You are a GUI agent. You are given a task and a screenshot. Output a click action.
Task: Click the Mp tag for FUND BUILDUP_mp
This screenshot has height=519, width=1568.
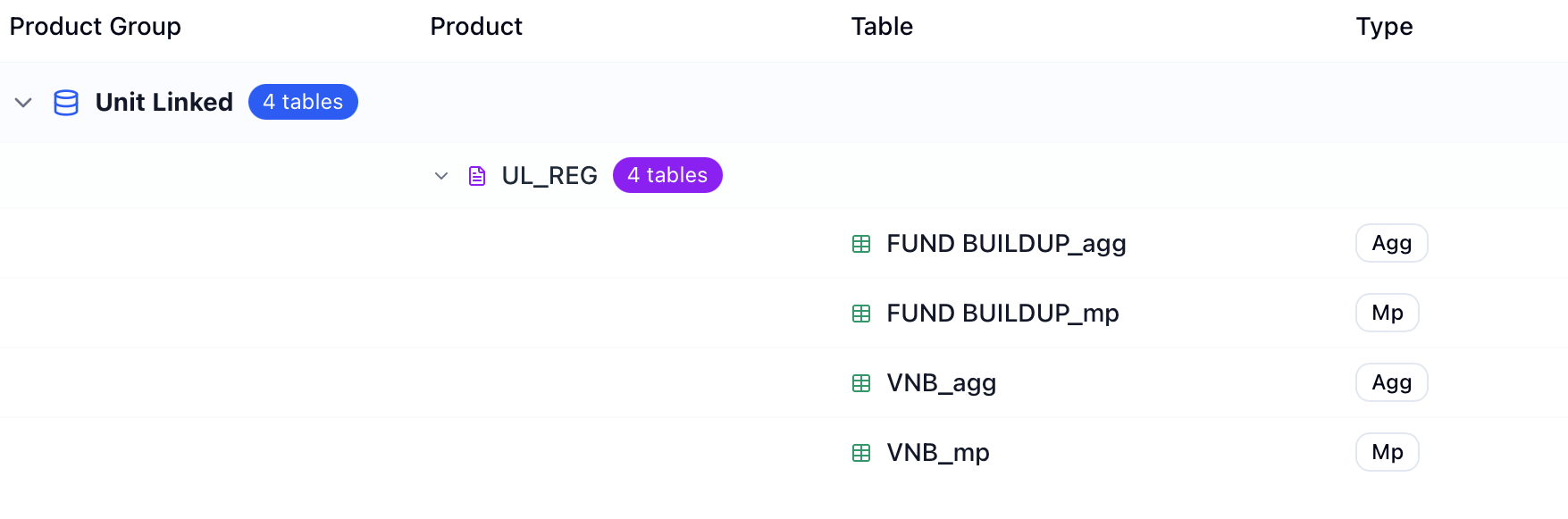pos(1388,313)
